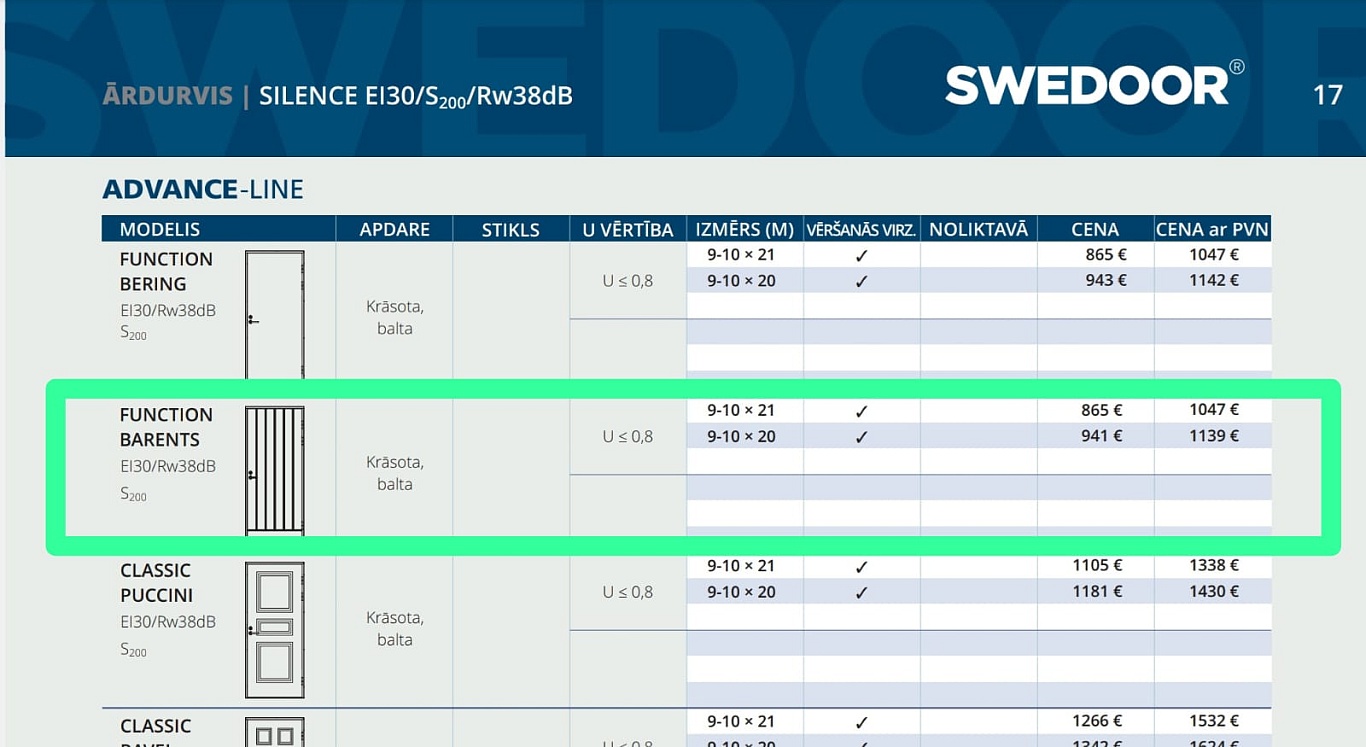Click the Classic Puccini door illustration
The image size is (1366, 747).
click(275, 629)
